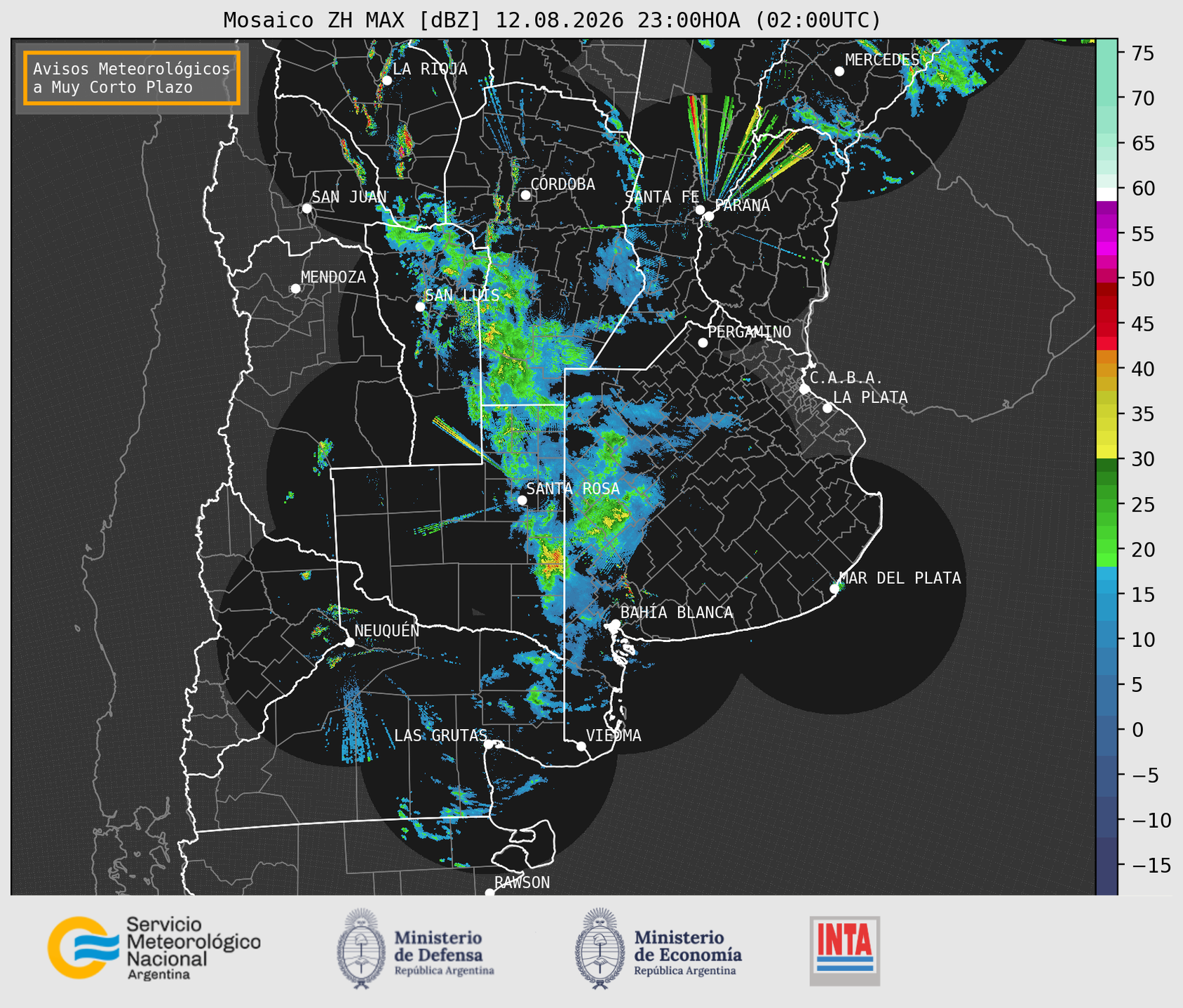
Task: Click the C.A.B.A. city marker dot
Action: 804,389
